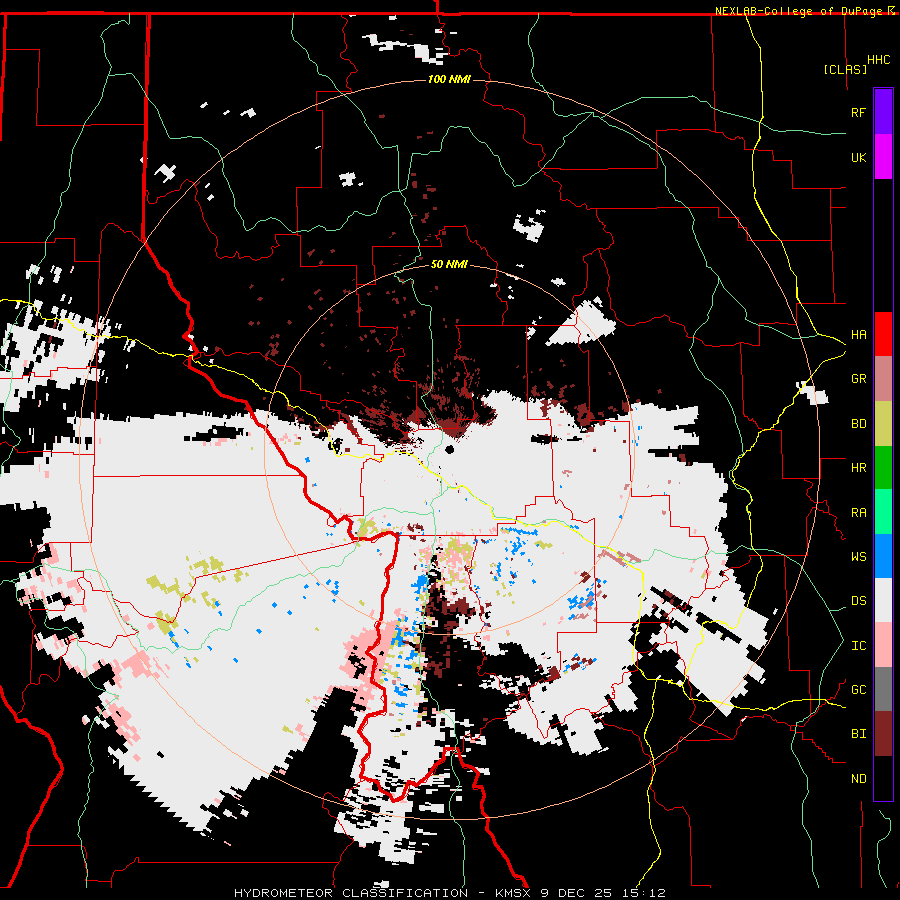Click the "100 NMI" range ring label

[x=449, y=79]
